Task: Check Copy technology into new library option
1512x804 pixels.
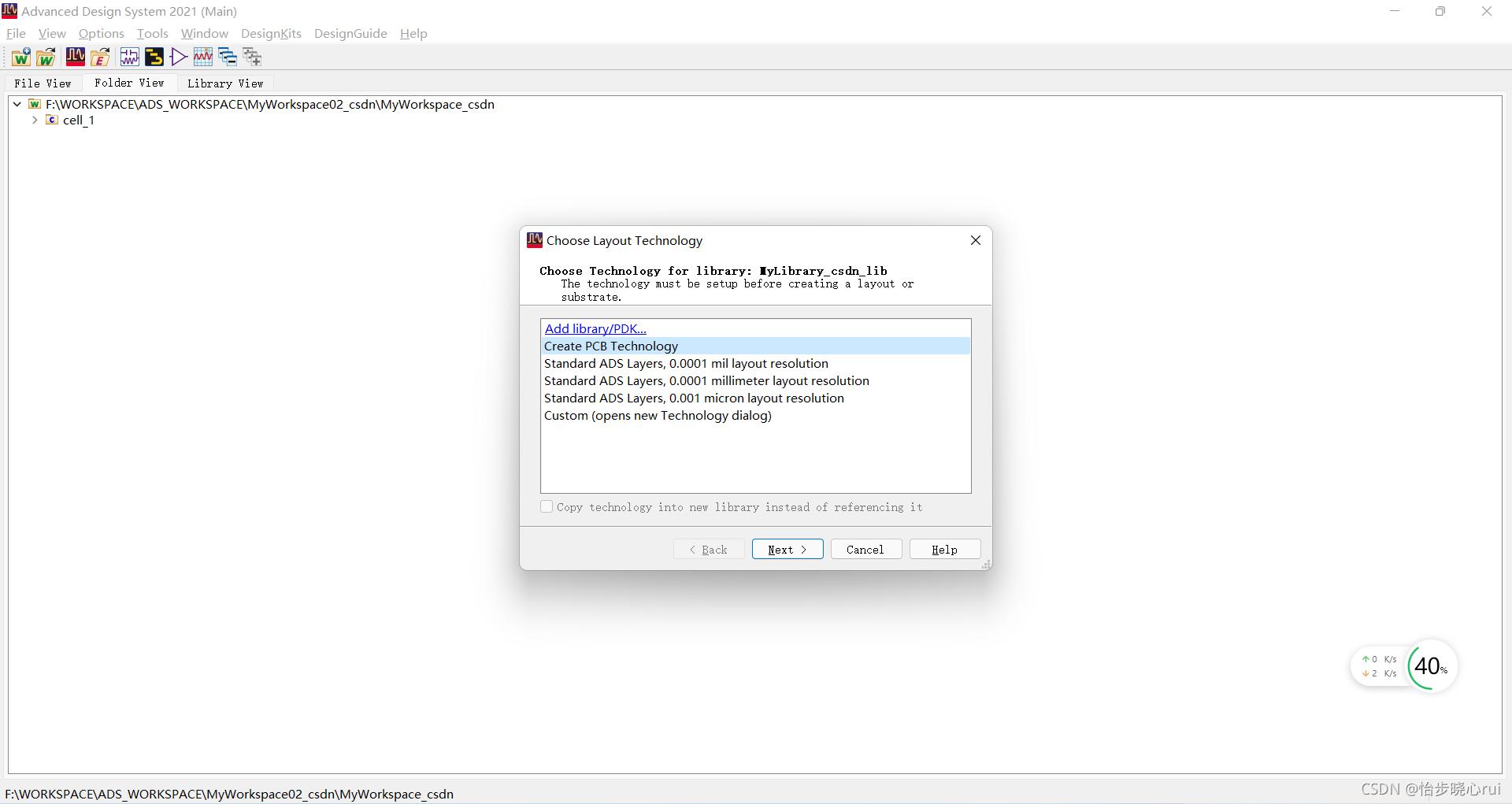Action: point(547,507)
